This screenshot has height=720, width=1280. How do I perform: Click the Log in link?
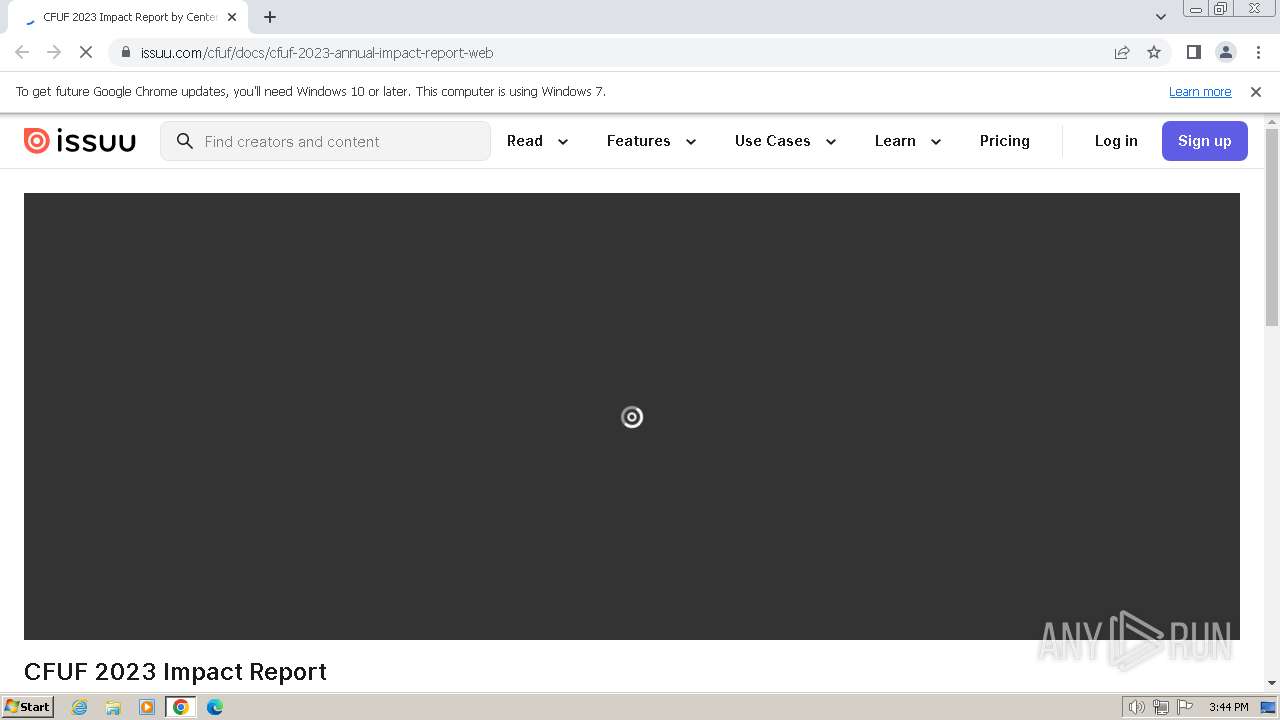[x=1116, y=141]
